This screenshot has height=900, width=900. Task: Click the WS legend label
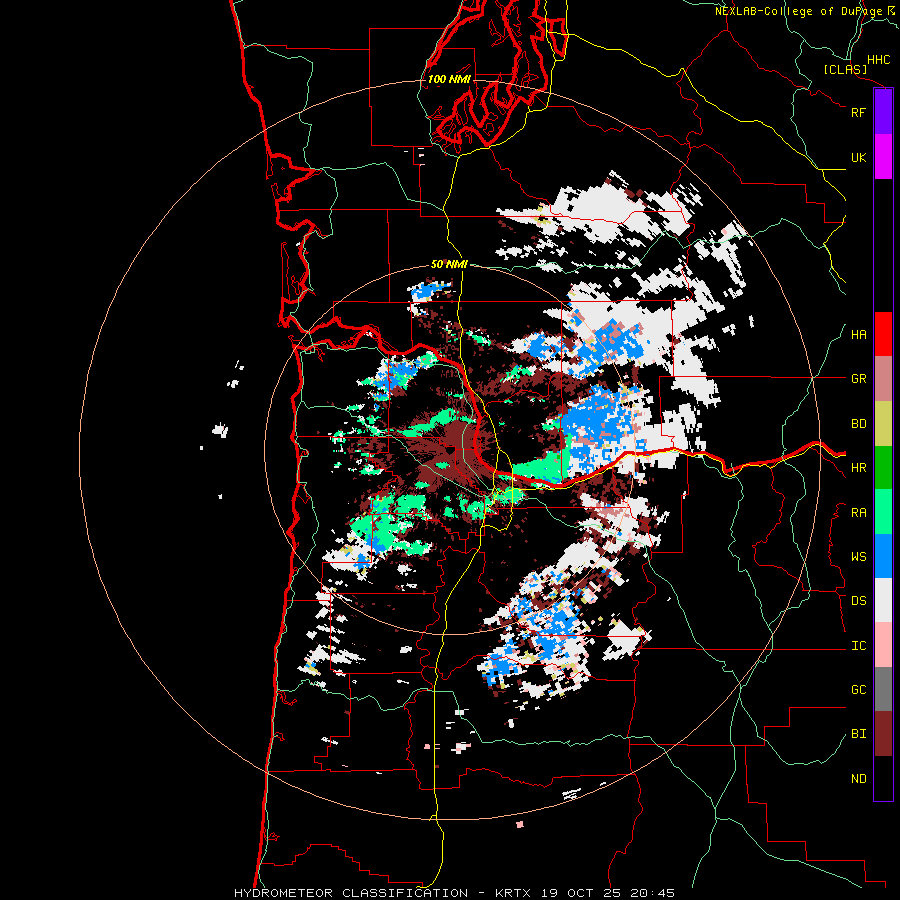858,557
